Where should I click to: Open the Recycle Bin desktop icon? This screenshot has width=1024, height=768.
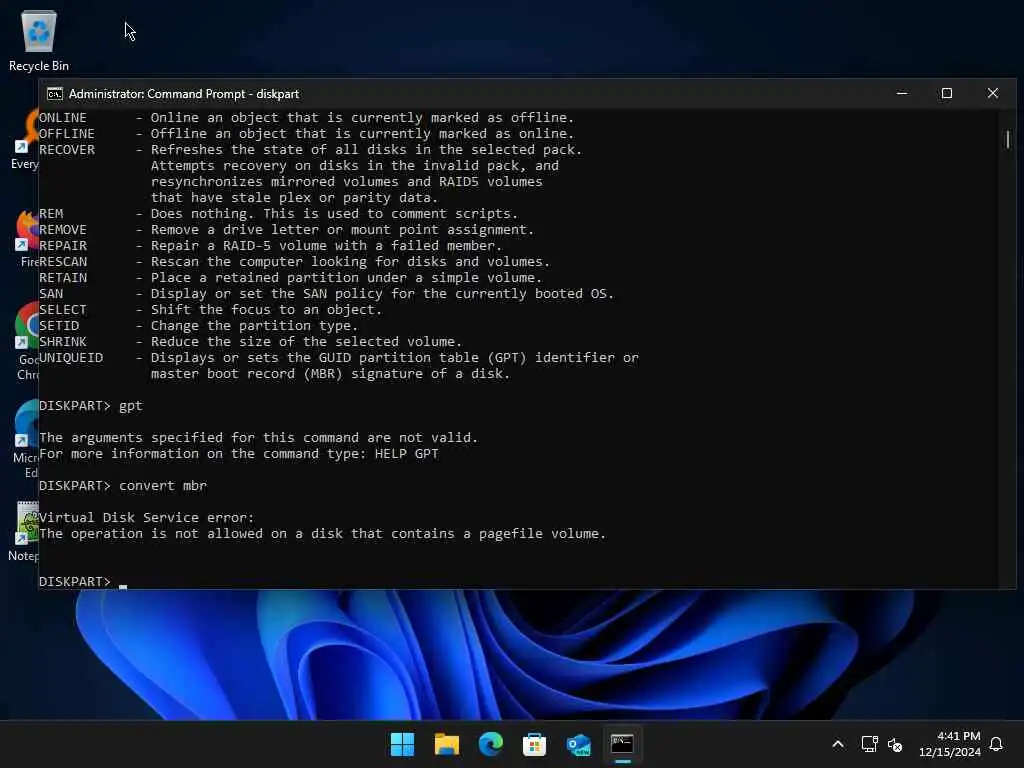(39, 40)
